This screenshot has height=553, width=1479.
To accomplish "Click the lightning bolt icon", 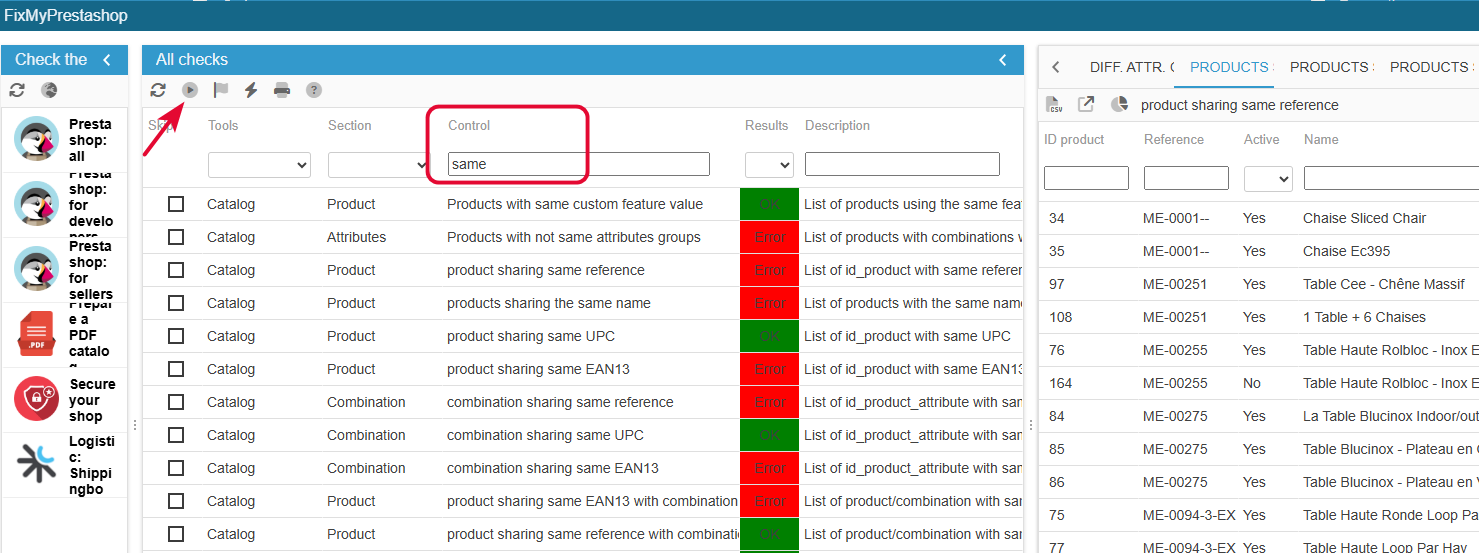I will [x=252, y=90].
